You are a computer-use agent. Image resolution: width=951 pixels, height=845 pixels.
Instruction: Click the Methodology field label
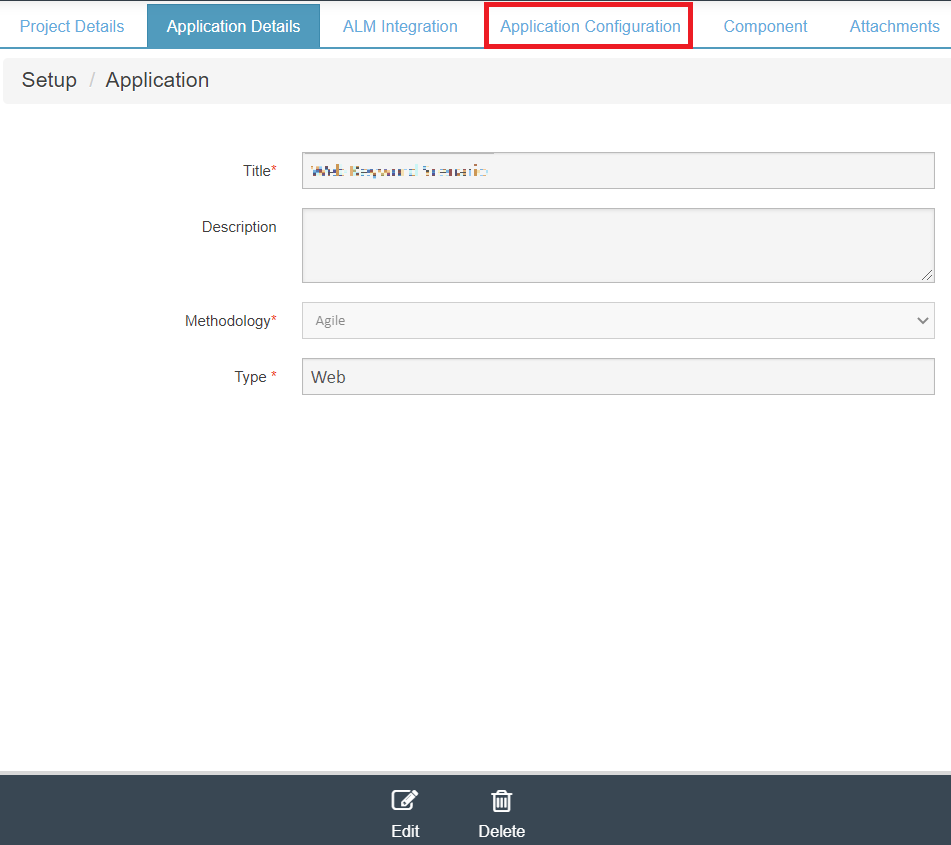pos(230,321)
